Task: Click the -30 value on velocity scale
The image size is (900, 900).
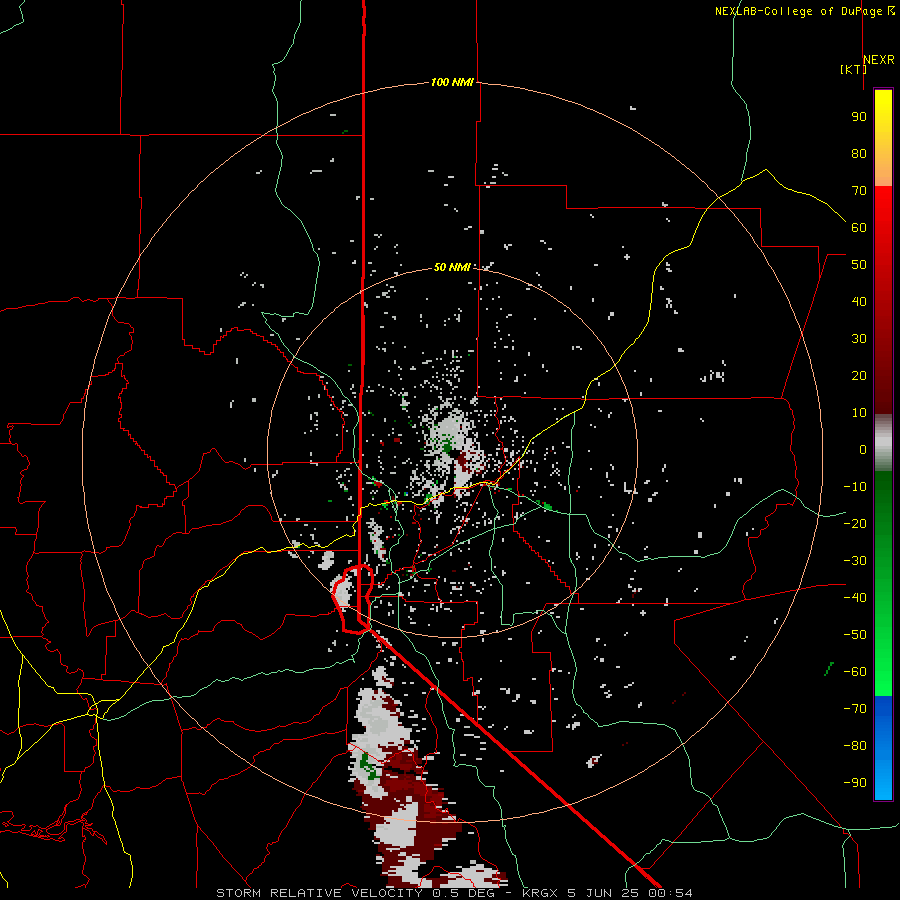Action: point(855,561)
